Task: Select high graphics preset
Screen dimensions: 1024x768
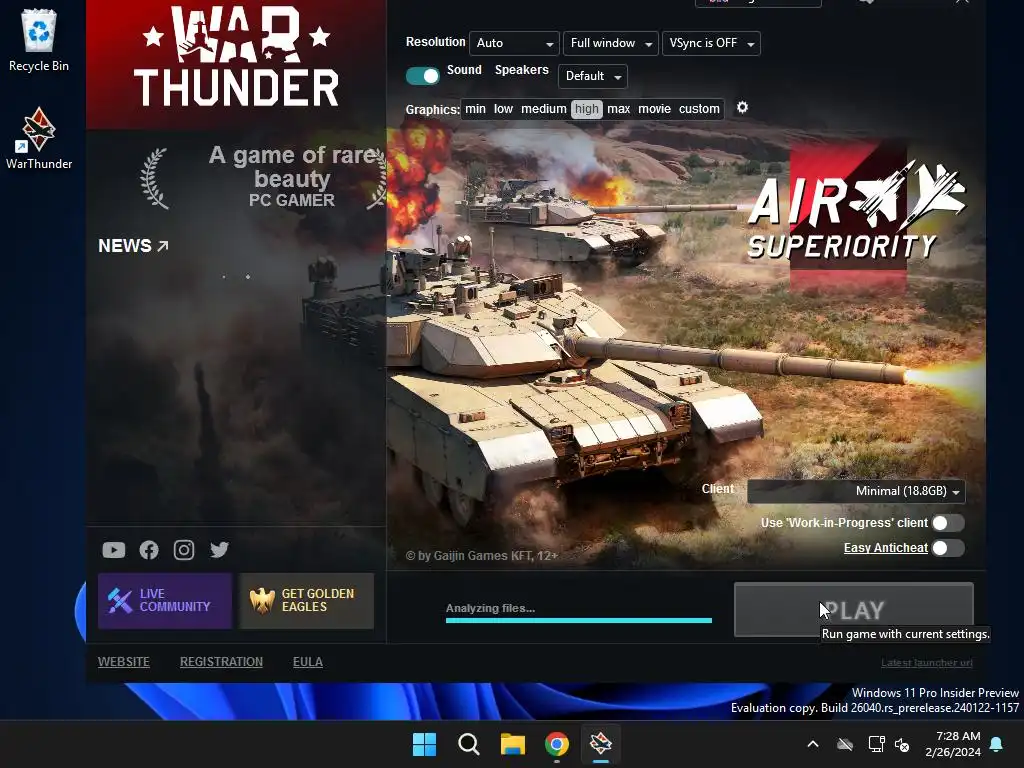Action: pos(586,109)
